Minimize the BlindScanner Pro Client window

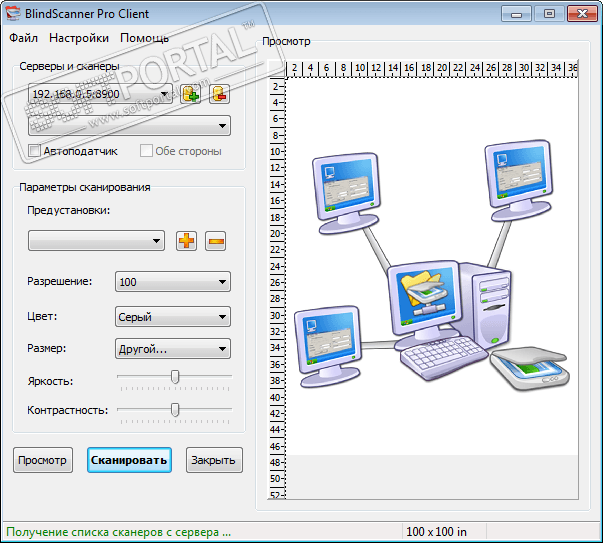point(516,14)
